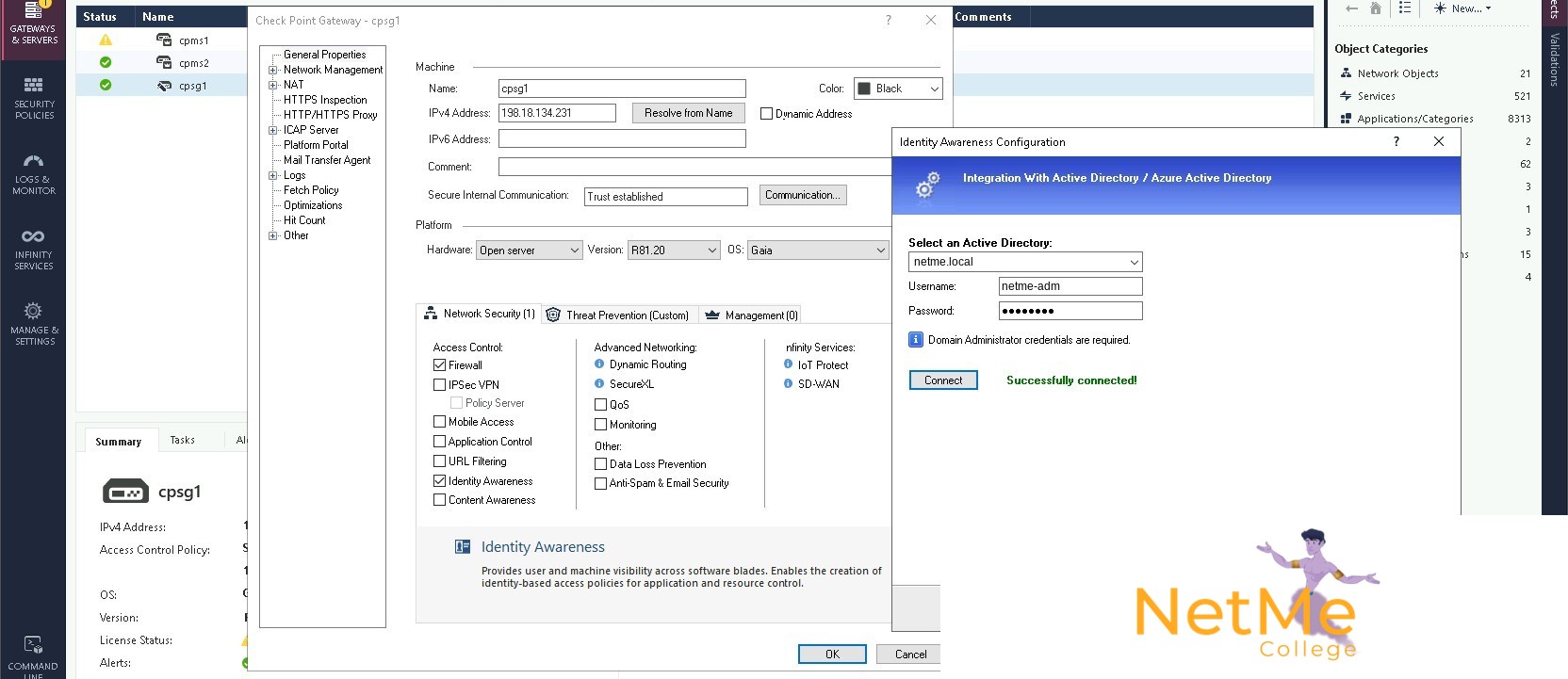
Task: Click the Username field
Action: point(1070,286)
